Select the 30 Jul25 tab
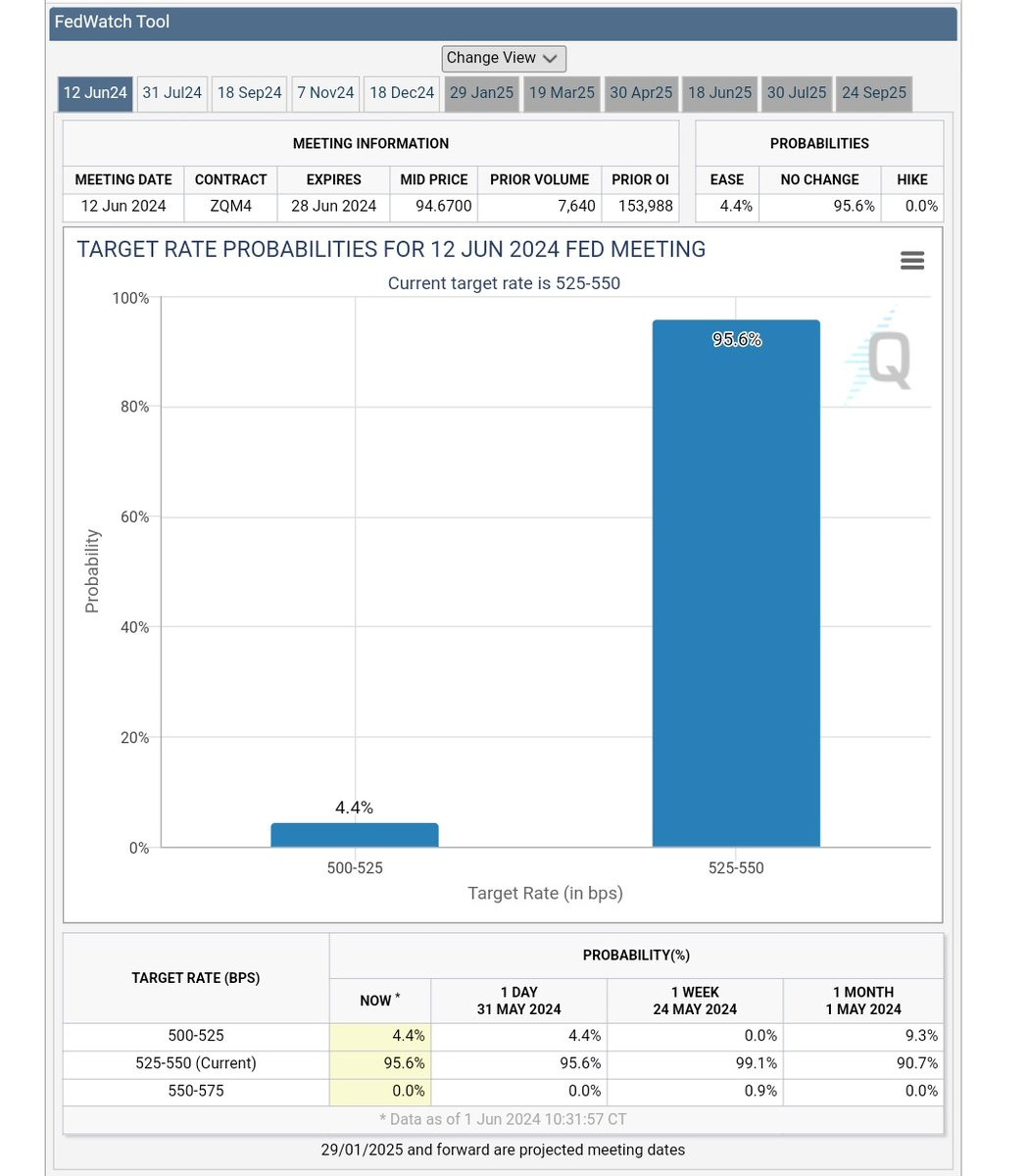This screenshot has height=1176, width=1028. [x=797, y=93]
